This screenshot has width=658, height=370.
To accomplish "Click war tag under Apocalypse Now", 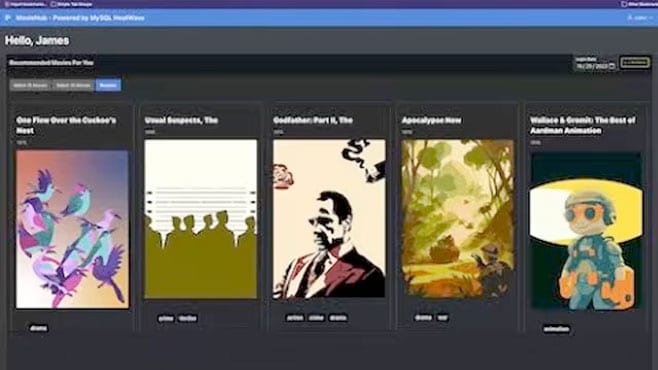I will click(x=442, y=318).
